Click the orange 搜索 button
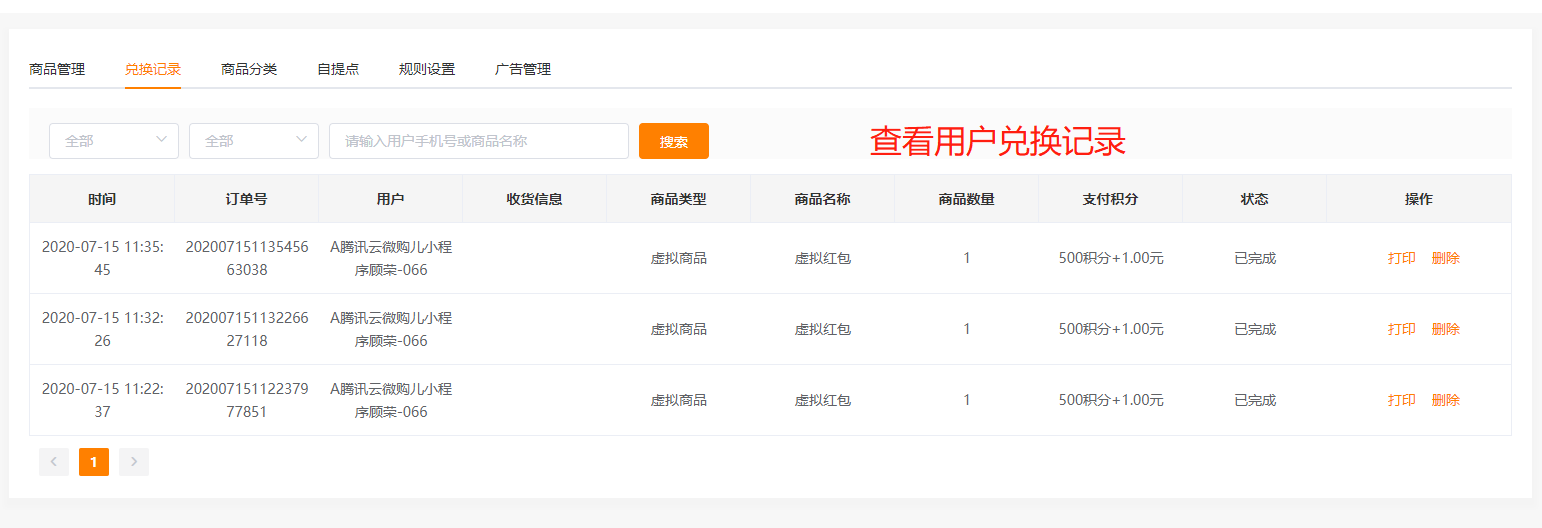The image size is (1542, 528). click(674, 141)
